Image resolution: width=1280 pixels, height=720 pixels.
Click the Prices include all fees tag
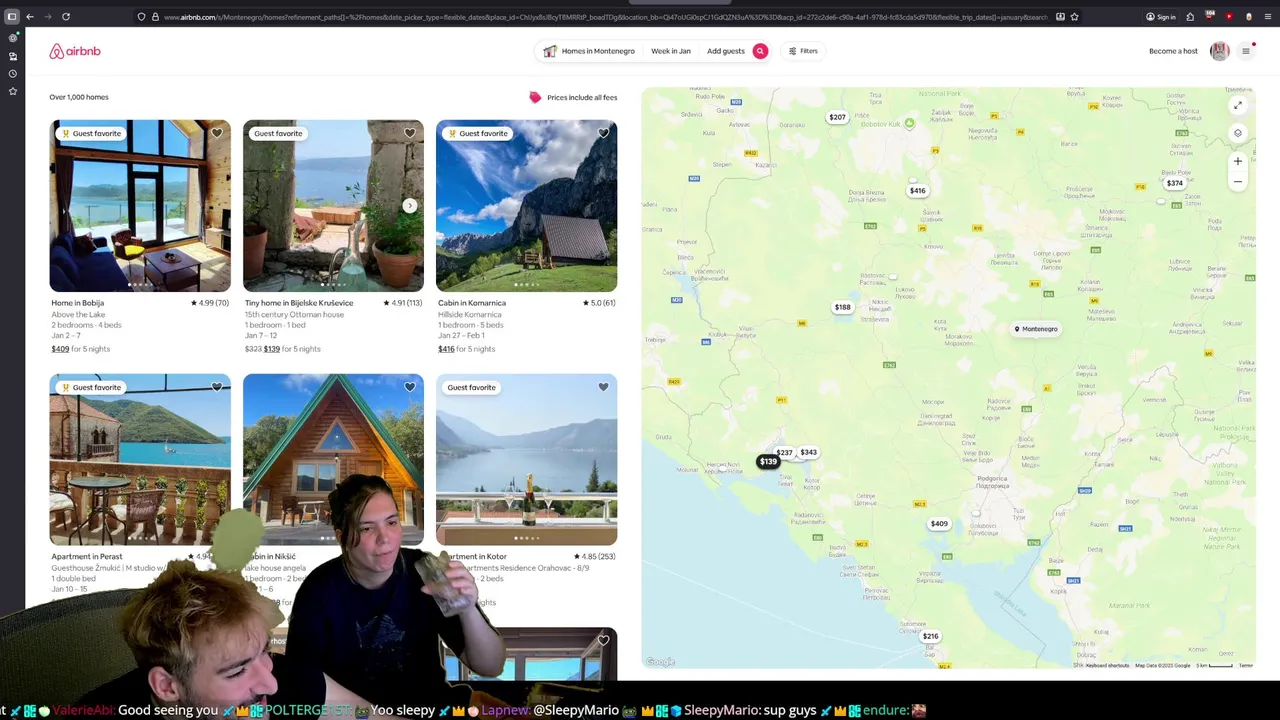pyautogui.click(x=573, y=97)
